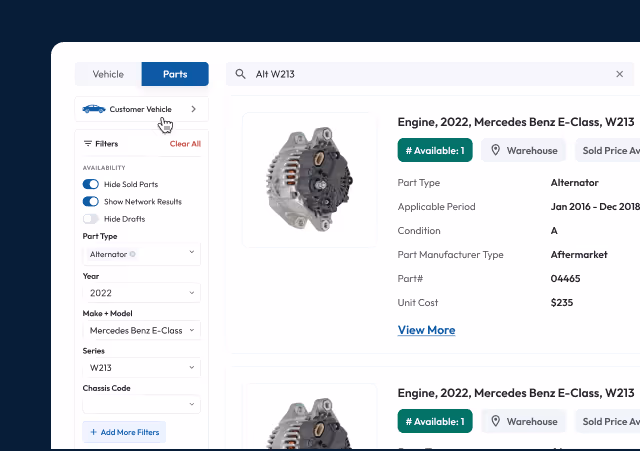Viewport: 640px width, 451px height.
Task: Open View More link for first result
Action: 427,330
